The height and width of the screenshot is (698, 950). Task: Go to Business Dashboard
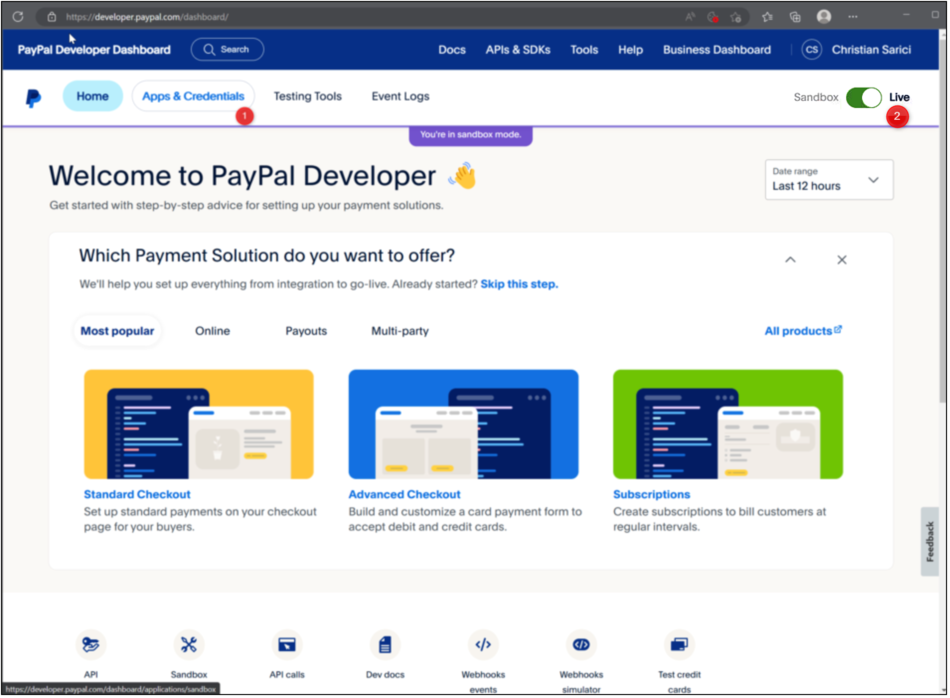click(717, 50)
